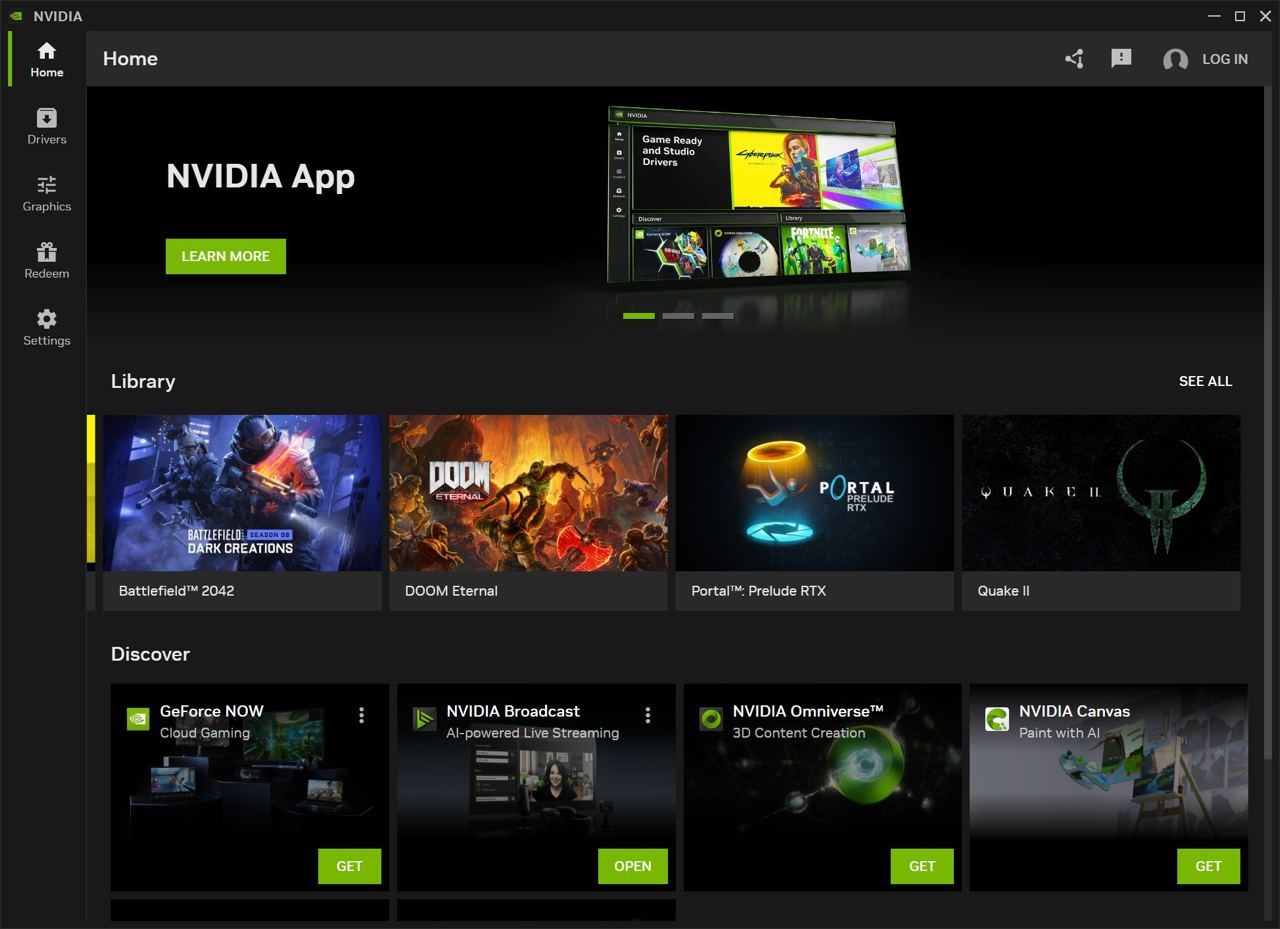Open NVIDIA Broadcast with OPEN button
This screenshot has width=1280, height=929.
632,866
